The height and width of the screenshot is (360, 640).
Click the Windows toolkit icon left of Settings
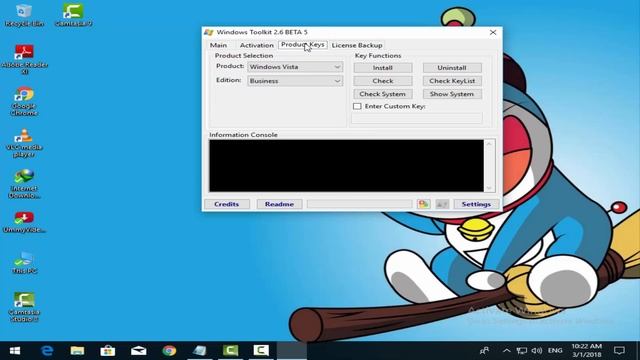(x=442, y=204)
